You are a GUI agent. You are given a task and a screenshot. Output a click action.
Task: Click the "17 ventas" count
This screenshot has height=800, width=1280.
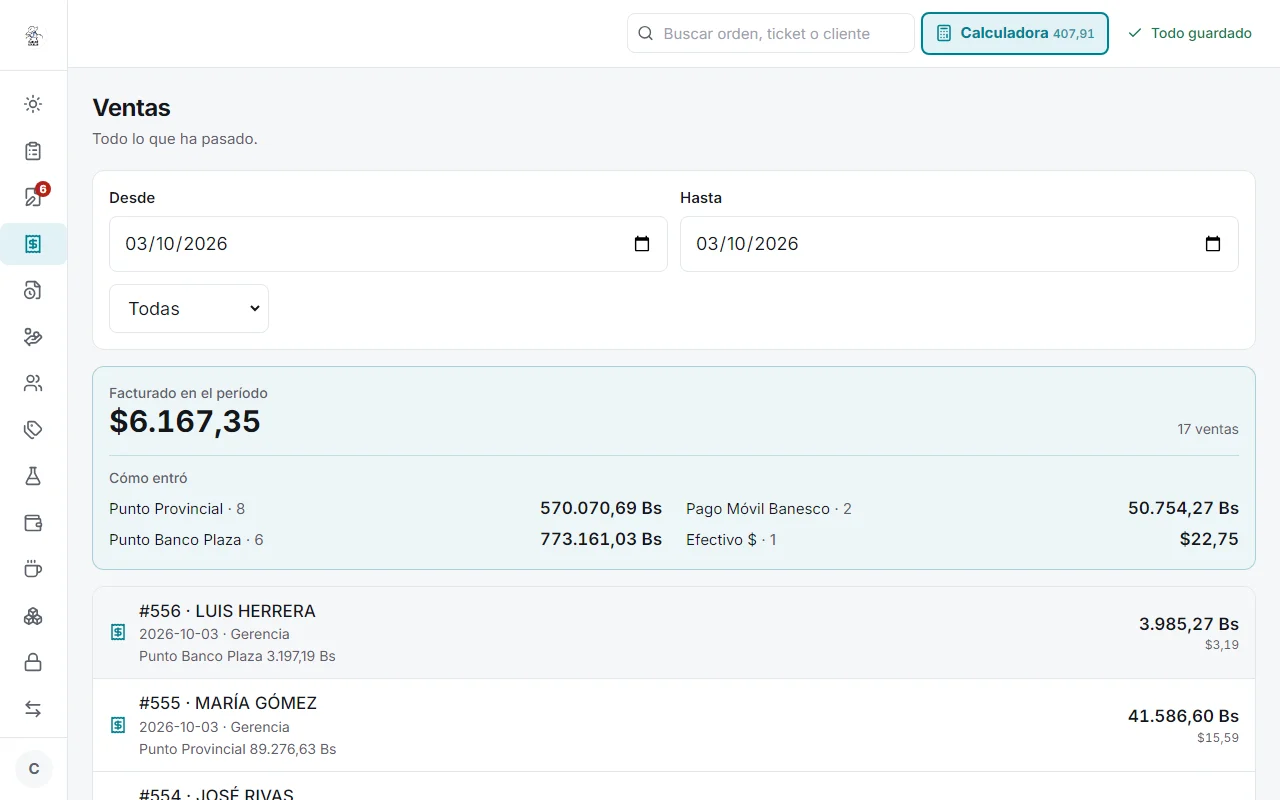[x=1208, y=429]
